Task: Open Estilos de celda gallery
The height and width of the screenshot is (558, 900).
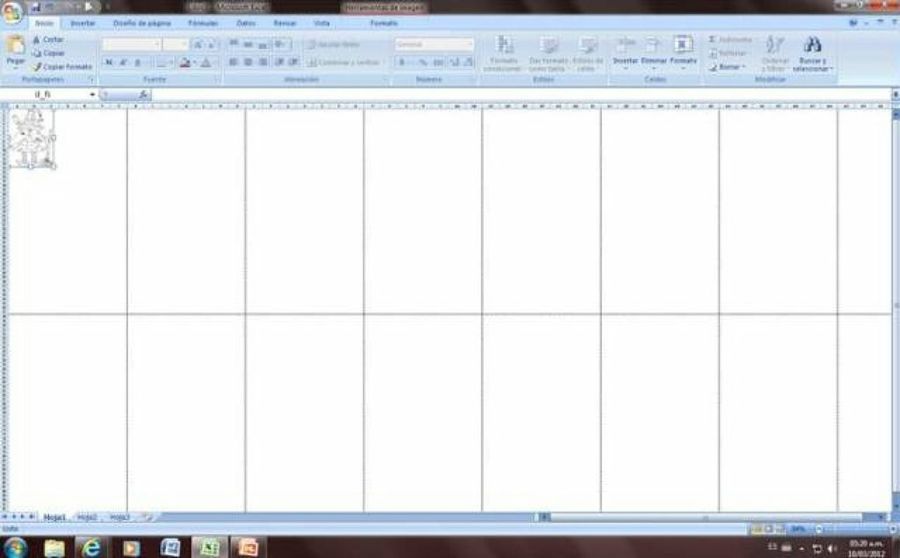Action: click(x=588, y=54)
